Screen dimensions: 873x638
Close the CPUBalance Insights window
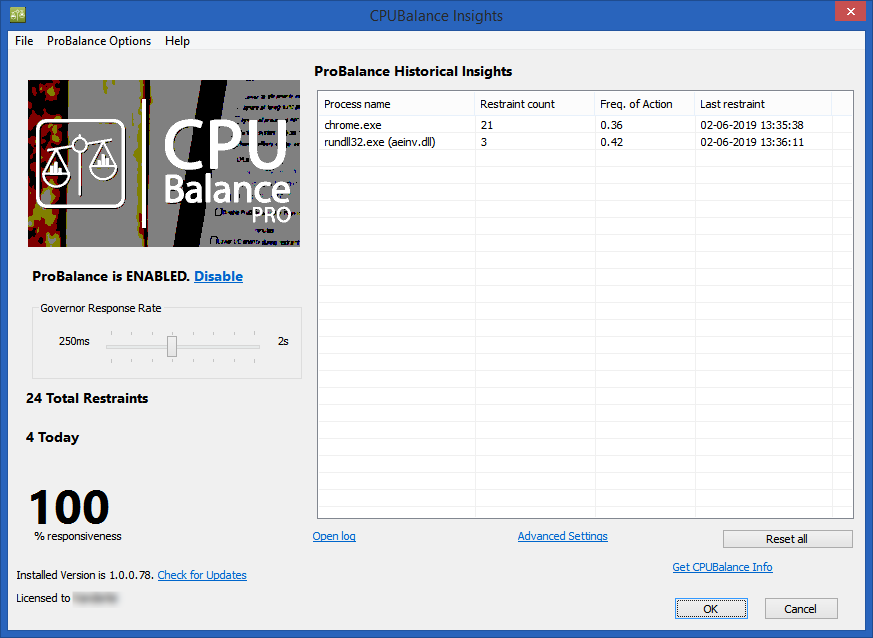pyautogui.click(x=850, y=11)
